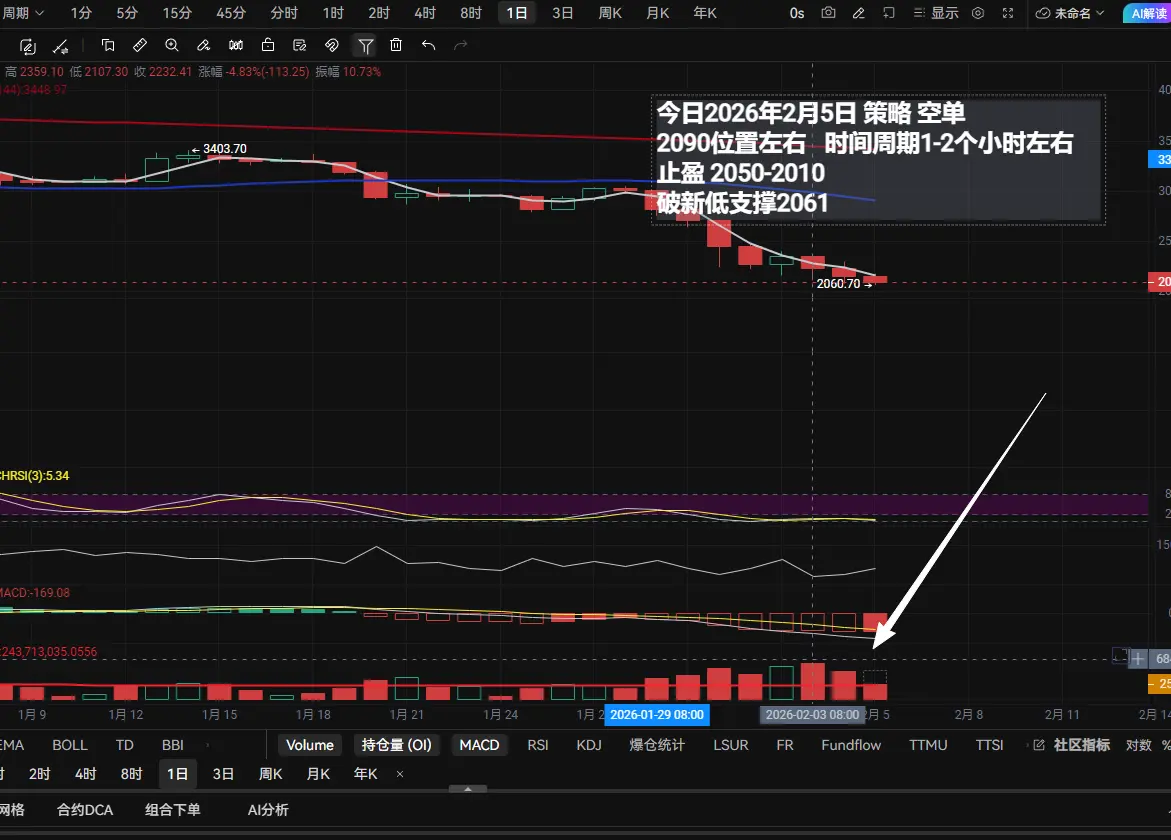This screenshot has width=1171, height=840.
Task: Click the strategy text annotation box
Action: pyautogui.click(x=878, y=159)
